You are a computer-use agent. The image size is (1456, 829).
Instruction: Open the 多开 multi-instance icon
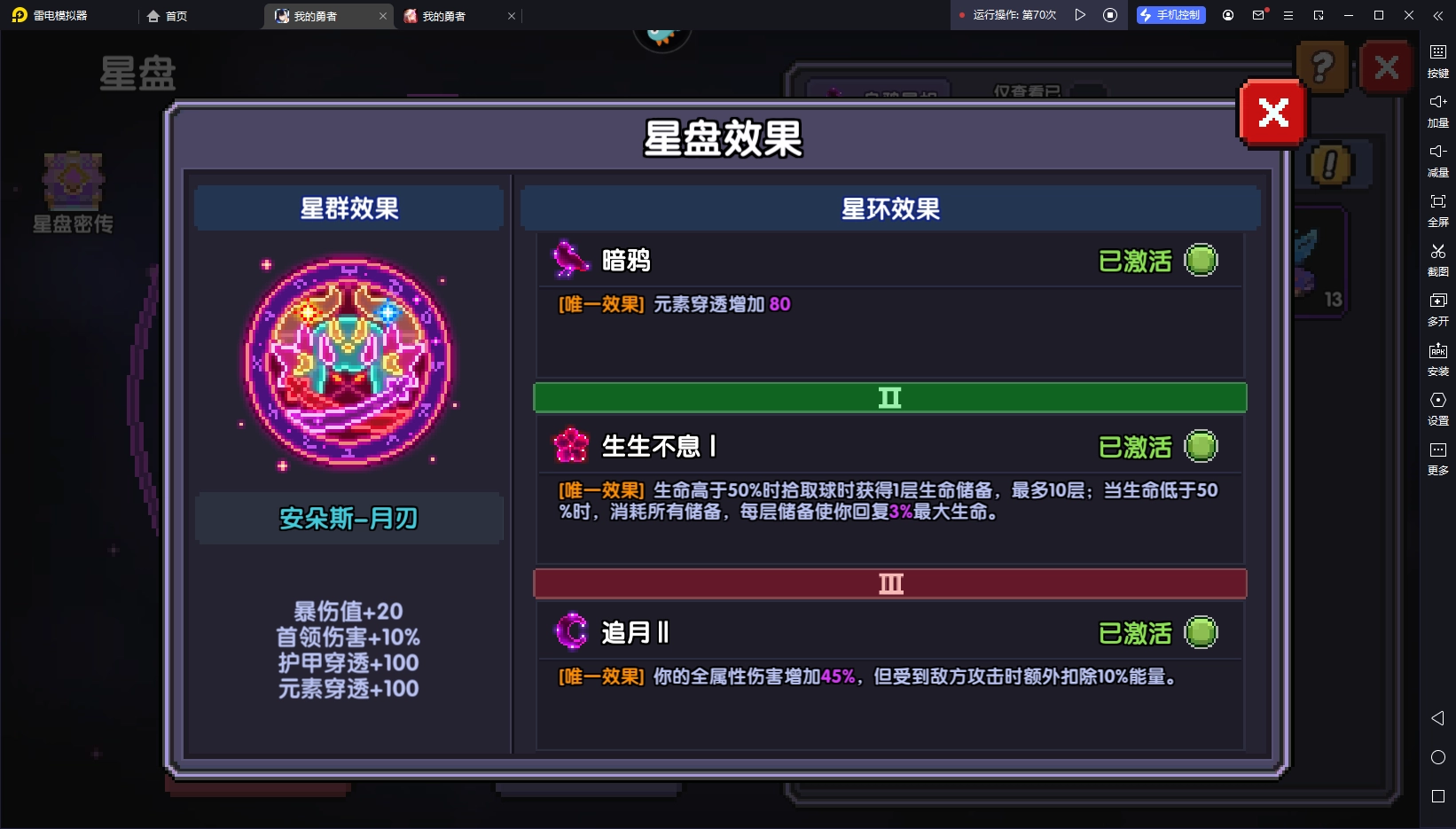click(x=1438, y=309)
